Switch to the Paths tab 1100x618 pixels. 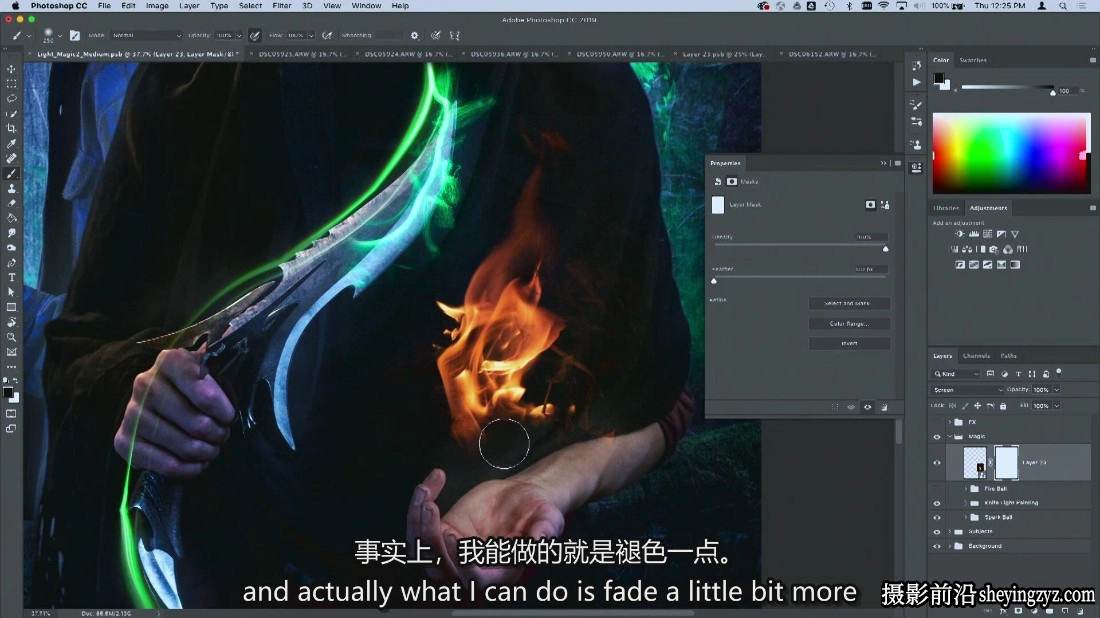(x=1008, y=356)
